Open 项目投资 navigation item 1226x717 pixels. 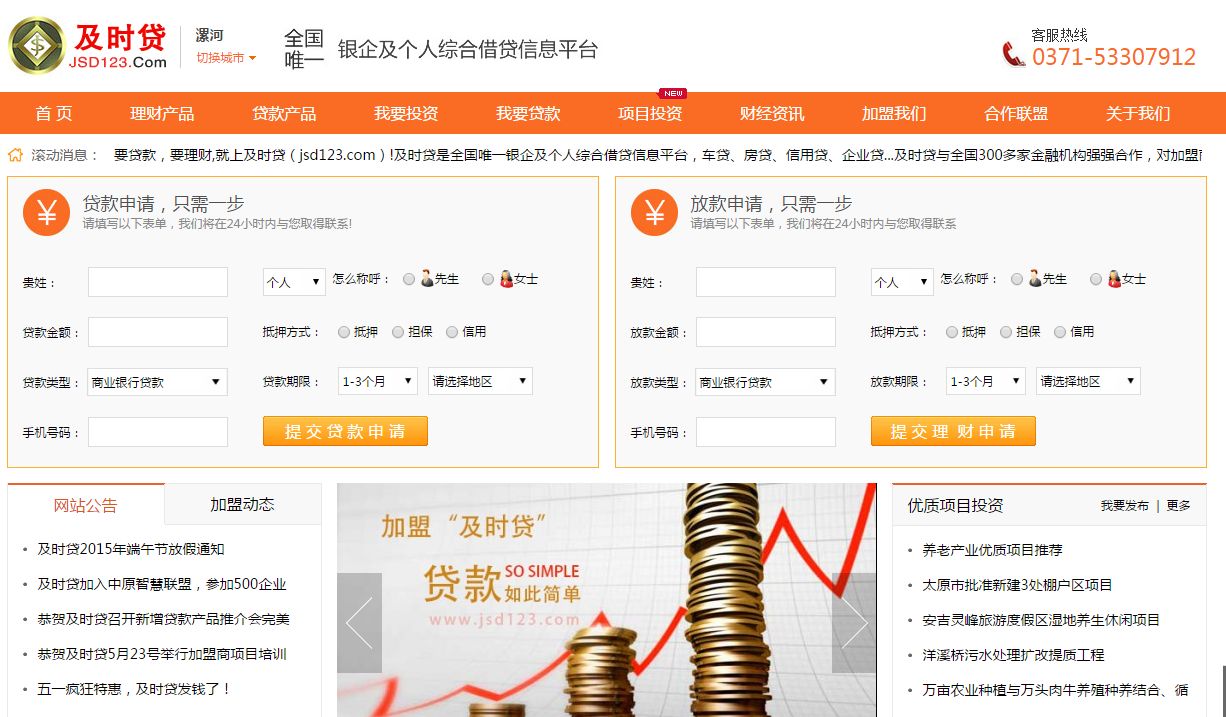click(650, 113)
